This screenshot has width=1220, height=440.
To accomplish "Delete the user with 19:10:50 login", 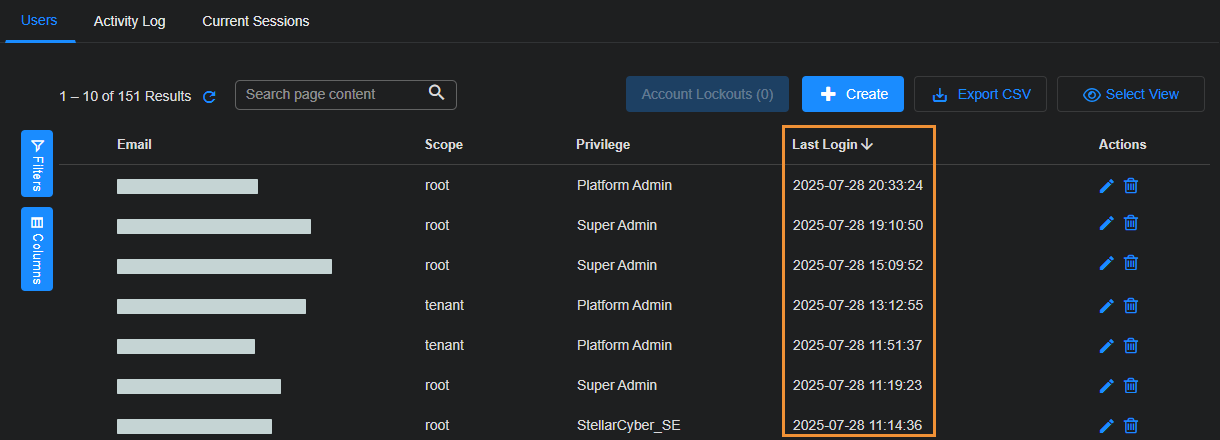I will click(x=1131, y=225).
